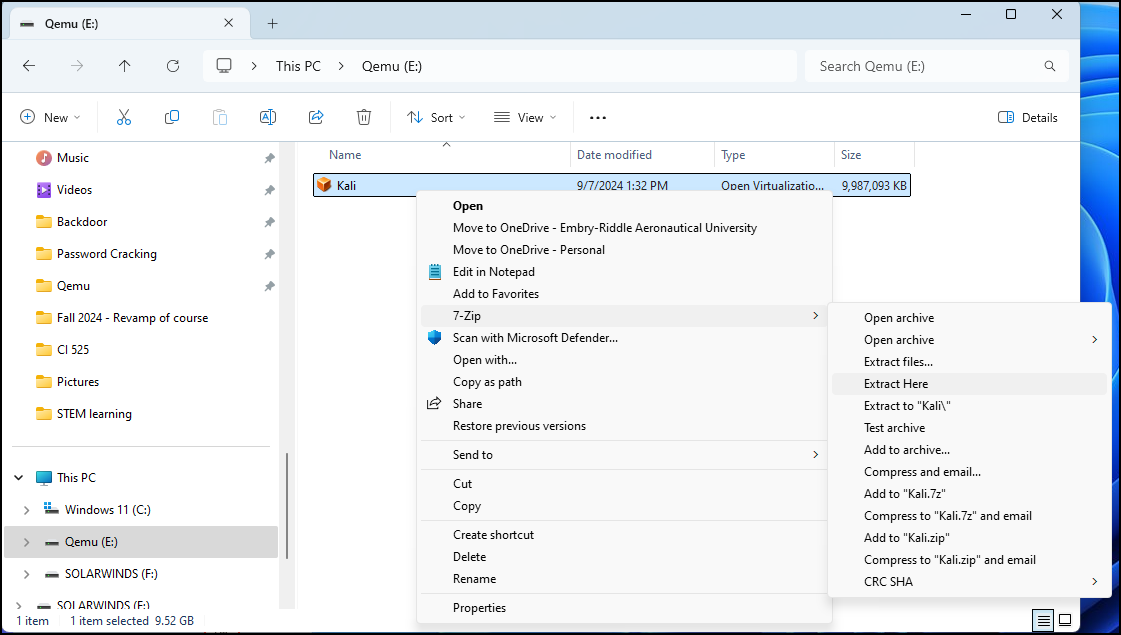Expand the Windows 11 (C:) tree node

pos(26,510)
